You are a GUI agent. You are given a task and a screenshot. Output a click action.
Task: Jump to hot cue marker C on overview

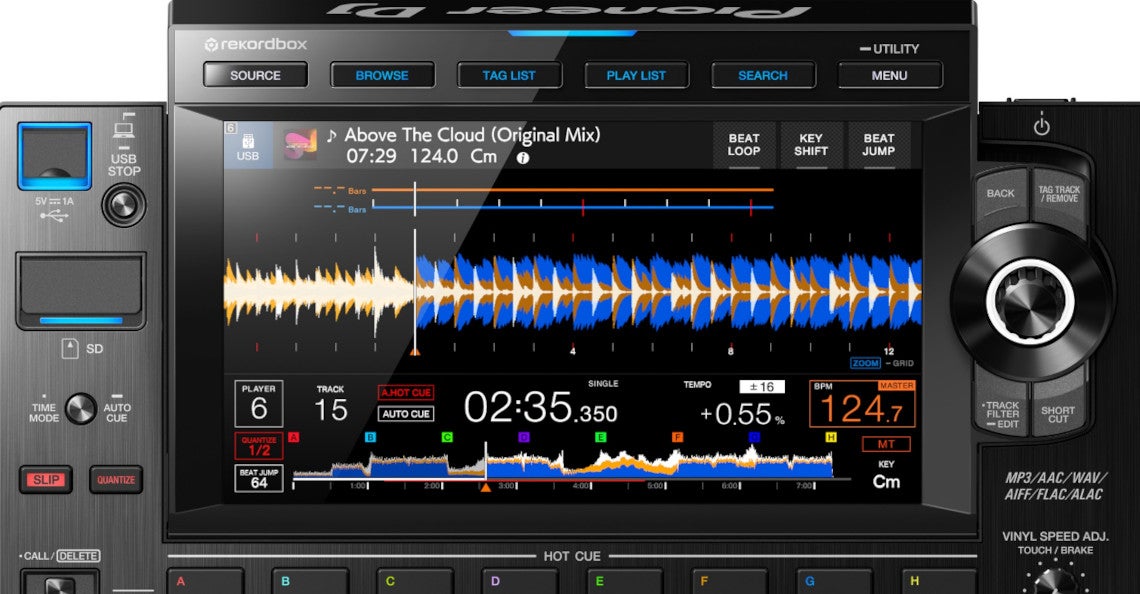click(447, 437)
